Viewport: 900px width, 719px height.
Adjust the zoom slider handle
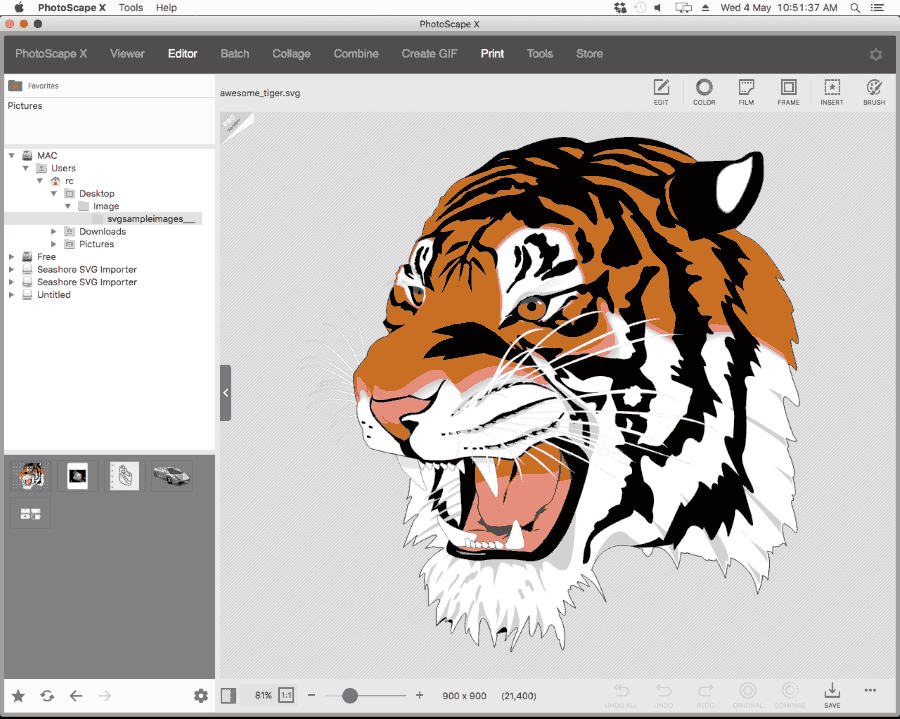[350, 695]
